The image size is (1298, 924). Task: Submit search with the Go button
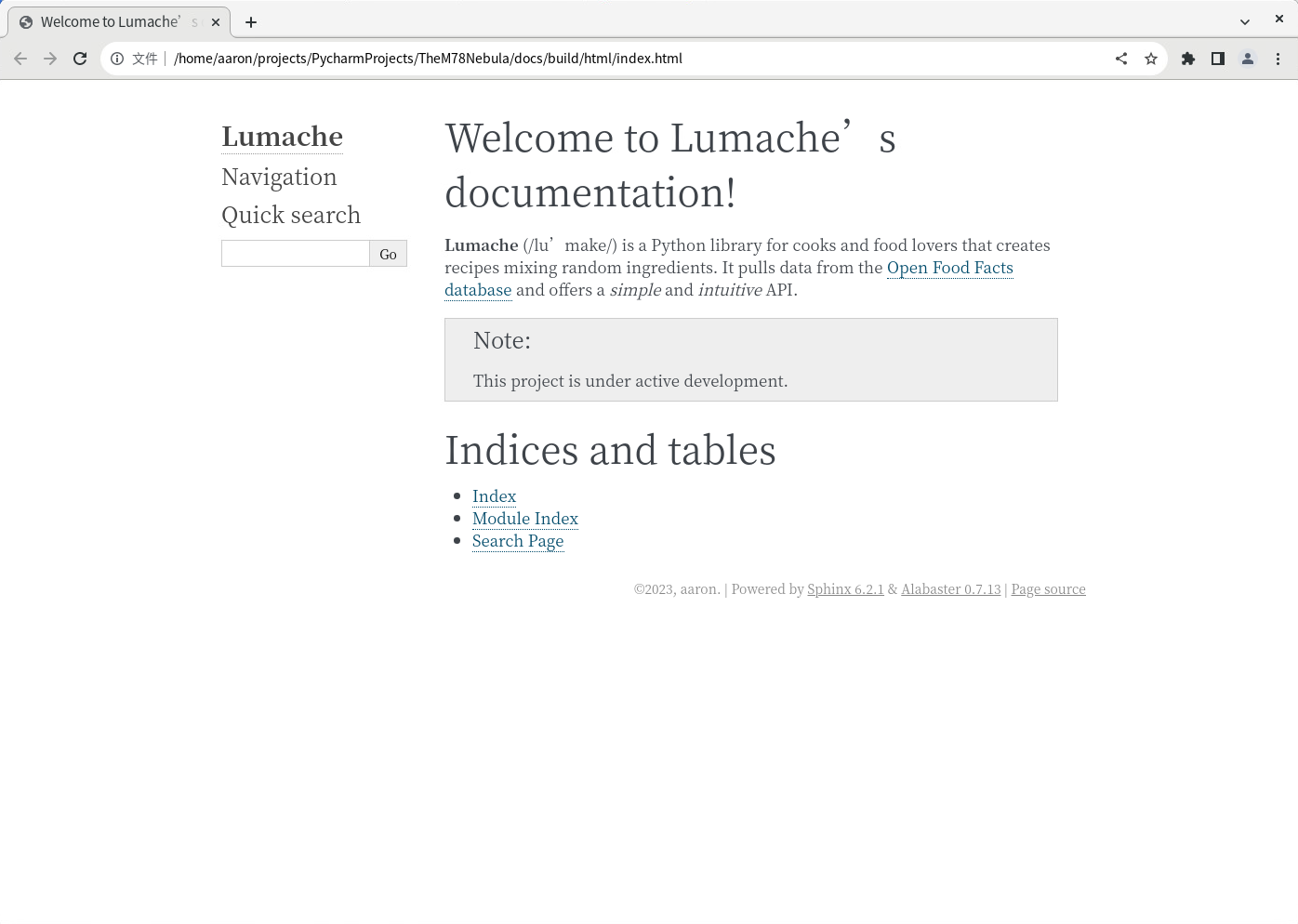(389, 254)
